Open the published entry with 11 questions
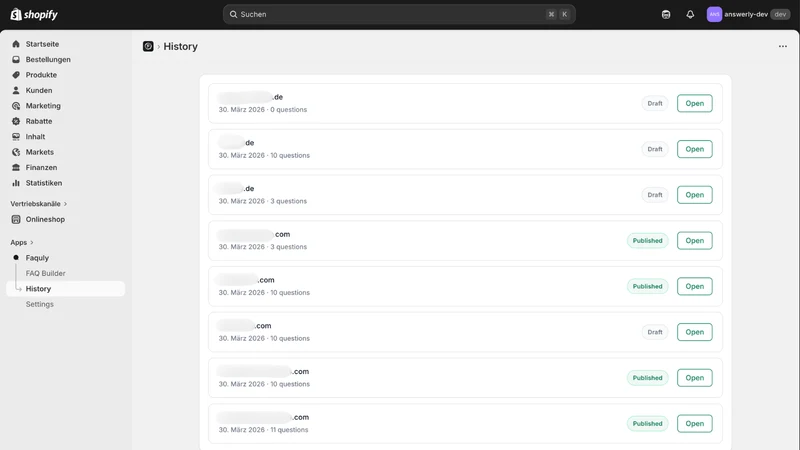The height and width of the screenshot is (450, 800). tap(694, 423)
